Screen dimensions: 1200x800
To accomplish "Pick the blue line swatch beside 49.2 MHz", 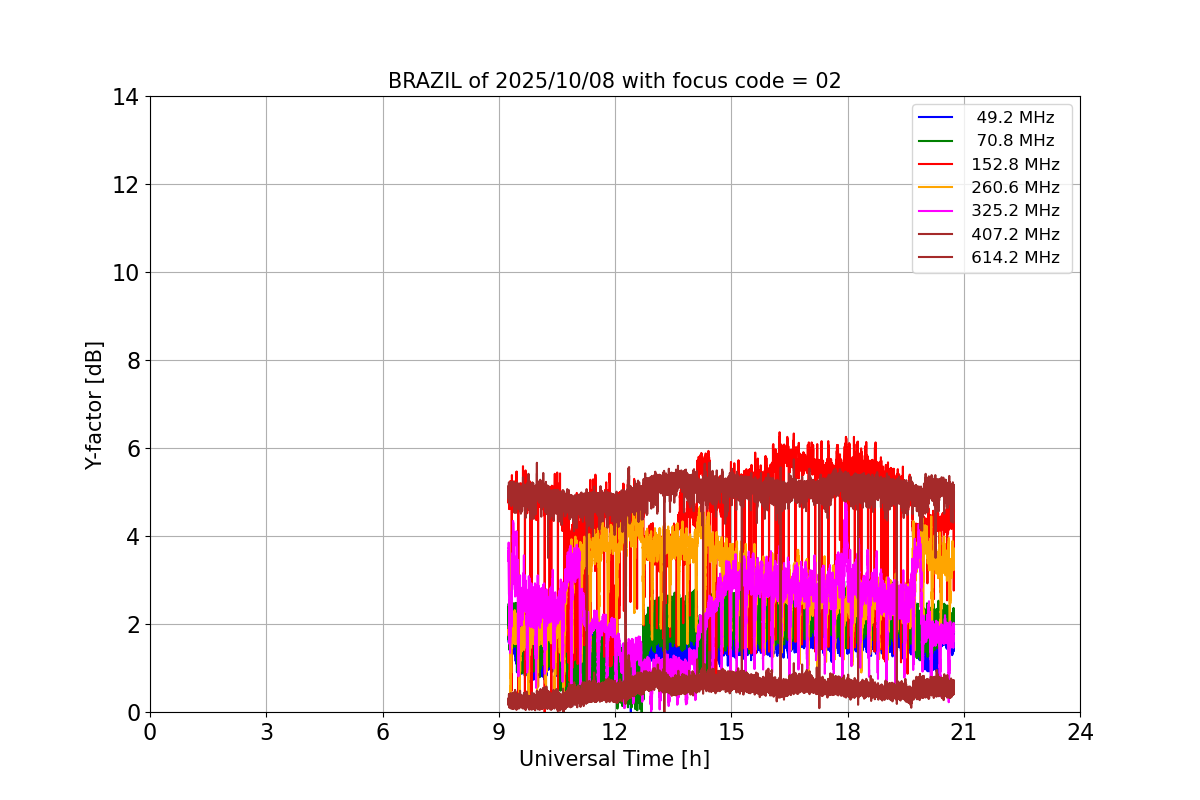I will pyautogui.click(x=936, y=118).
